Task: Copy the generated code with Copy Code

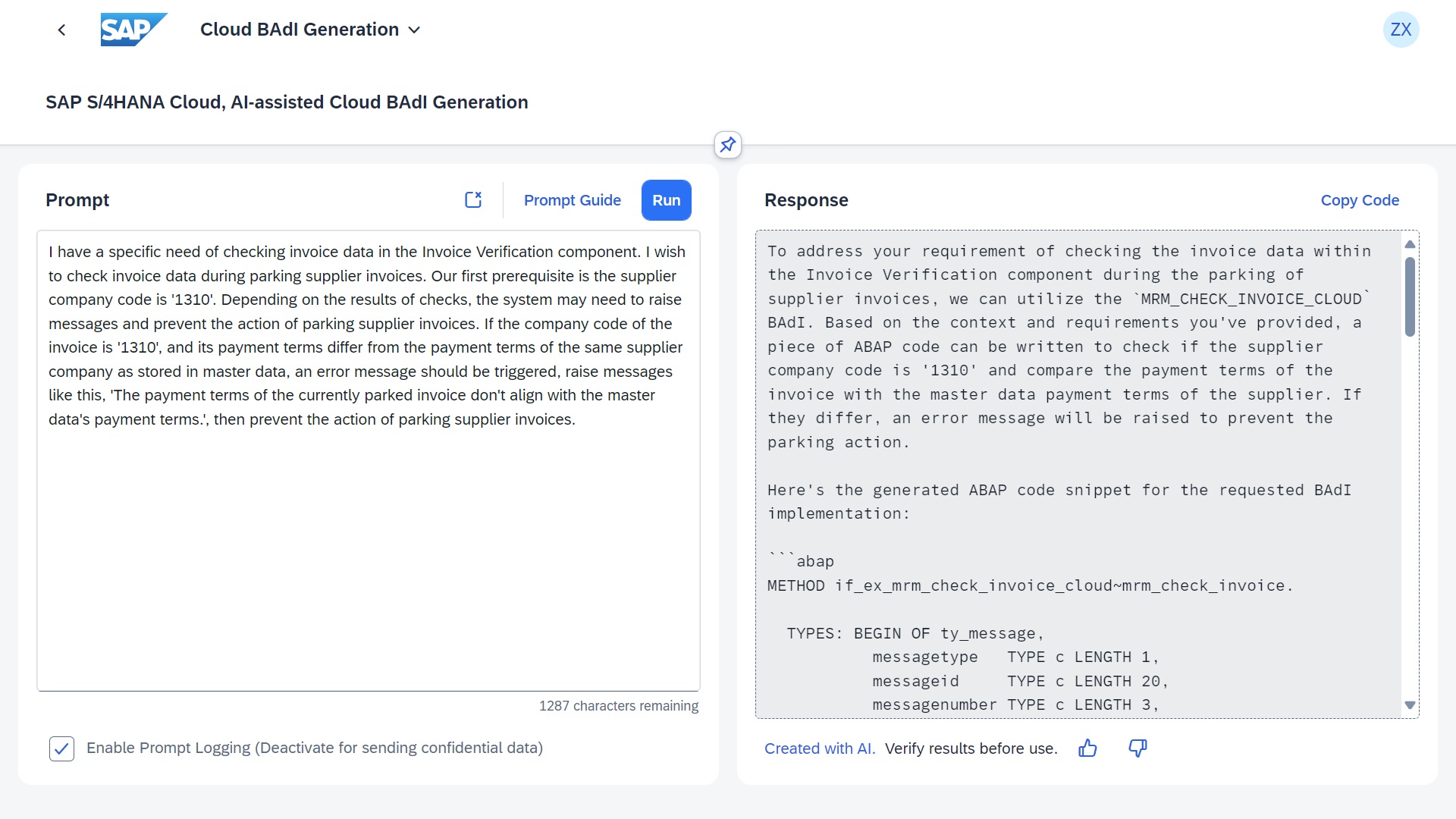Action: pos(1360,200)
